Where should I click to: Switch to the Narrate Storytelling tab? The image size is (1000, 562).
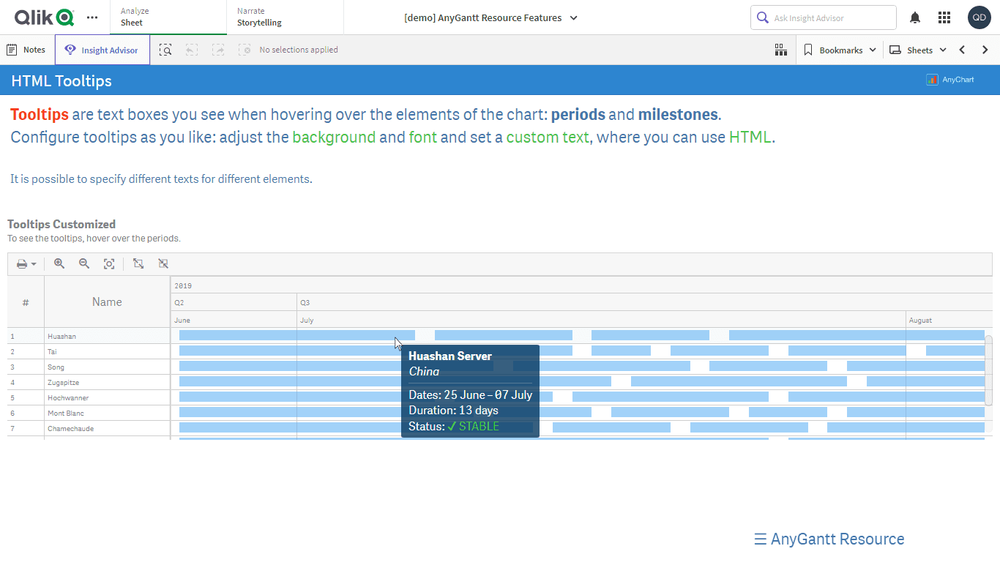click(284, 17)
